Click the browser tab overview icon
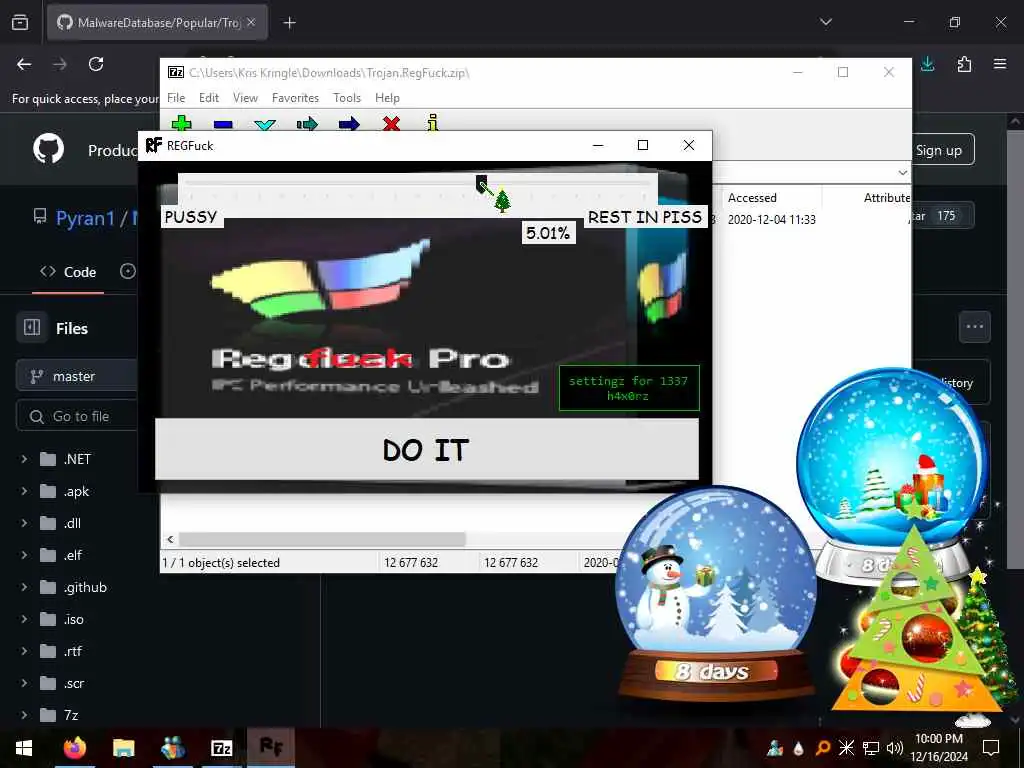This screenshot has height=768, width=1024. [x=20, y=23]
